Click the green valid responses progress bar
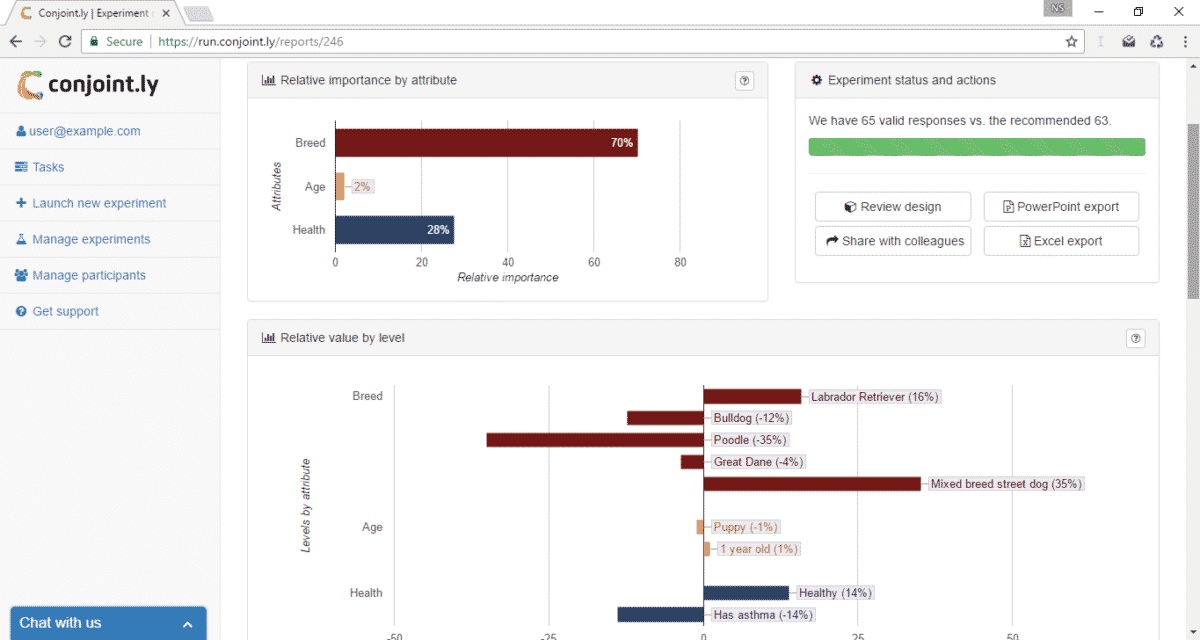This screenshot has width=1200, height=640. tap(976, 147)
